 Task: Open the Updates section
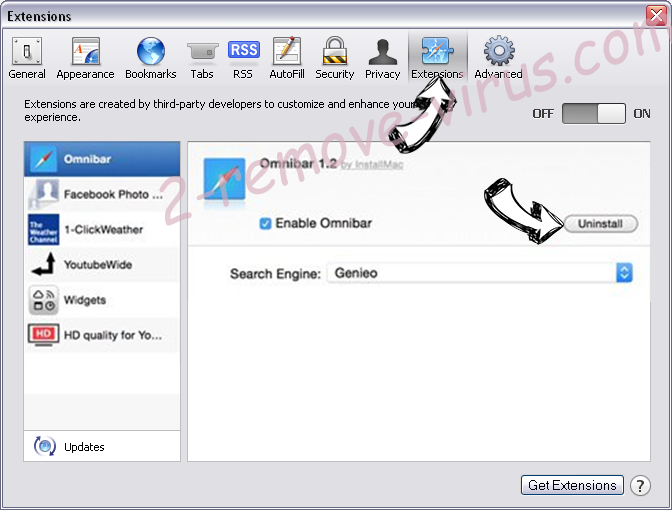point(102,447)
